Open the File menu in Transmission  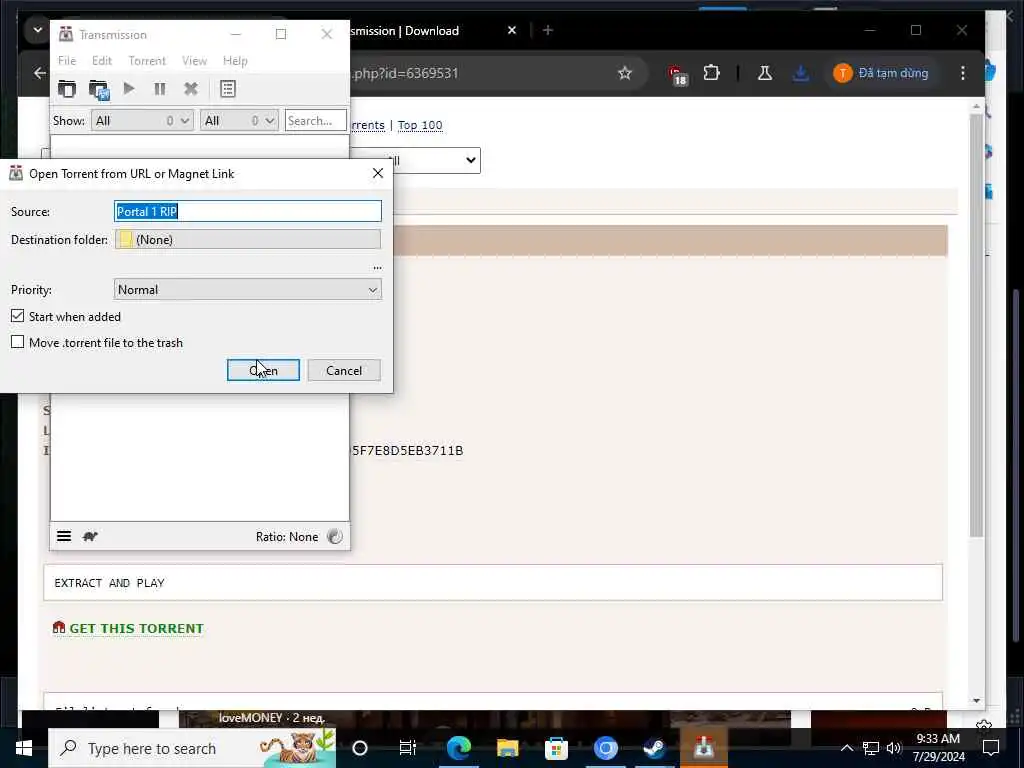[67, 61]
